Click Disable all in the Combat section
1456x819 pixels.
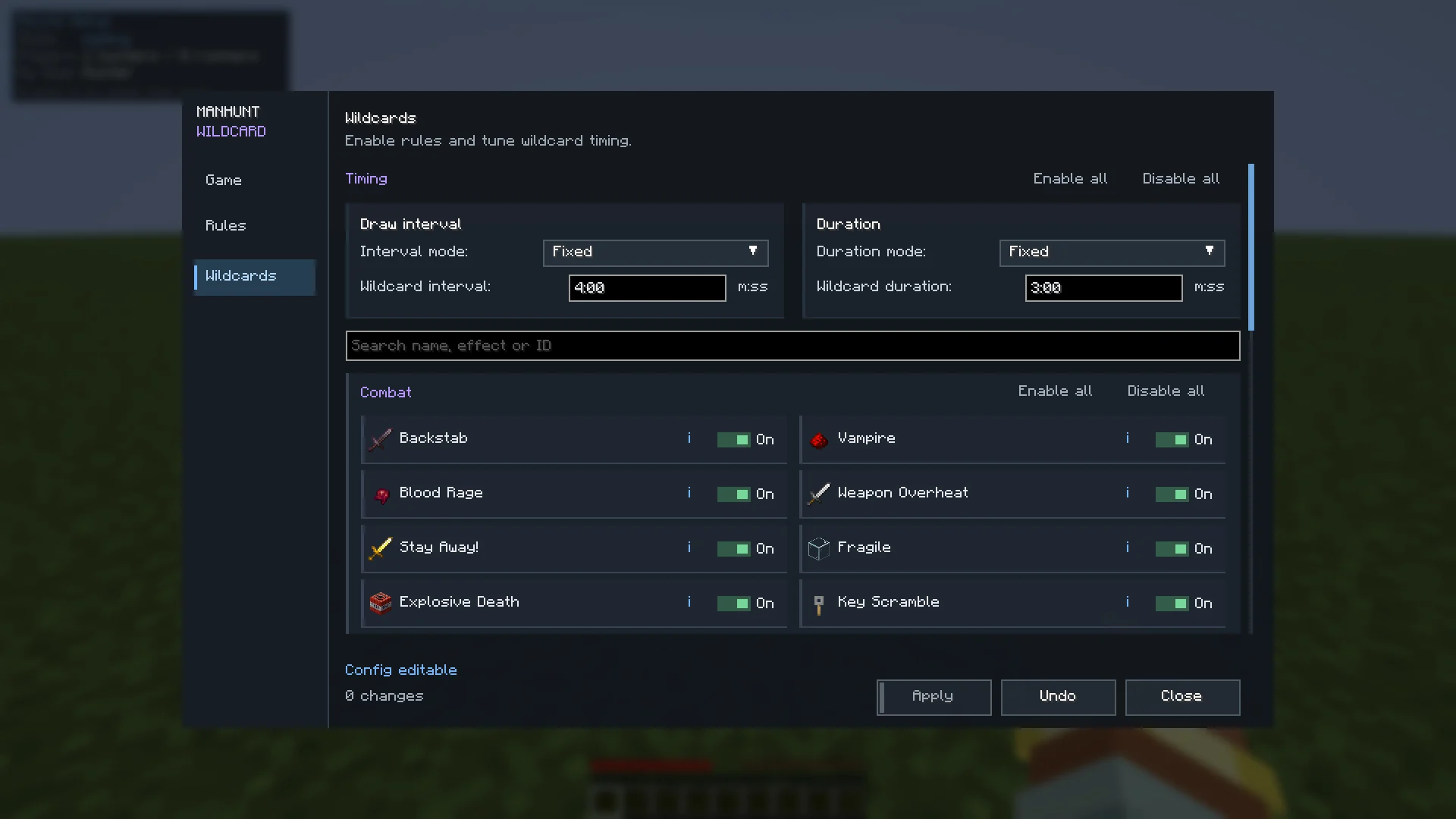pyautogui.click(x=1166, y=391)
